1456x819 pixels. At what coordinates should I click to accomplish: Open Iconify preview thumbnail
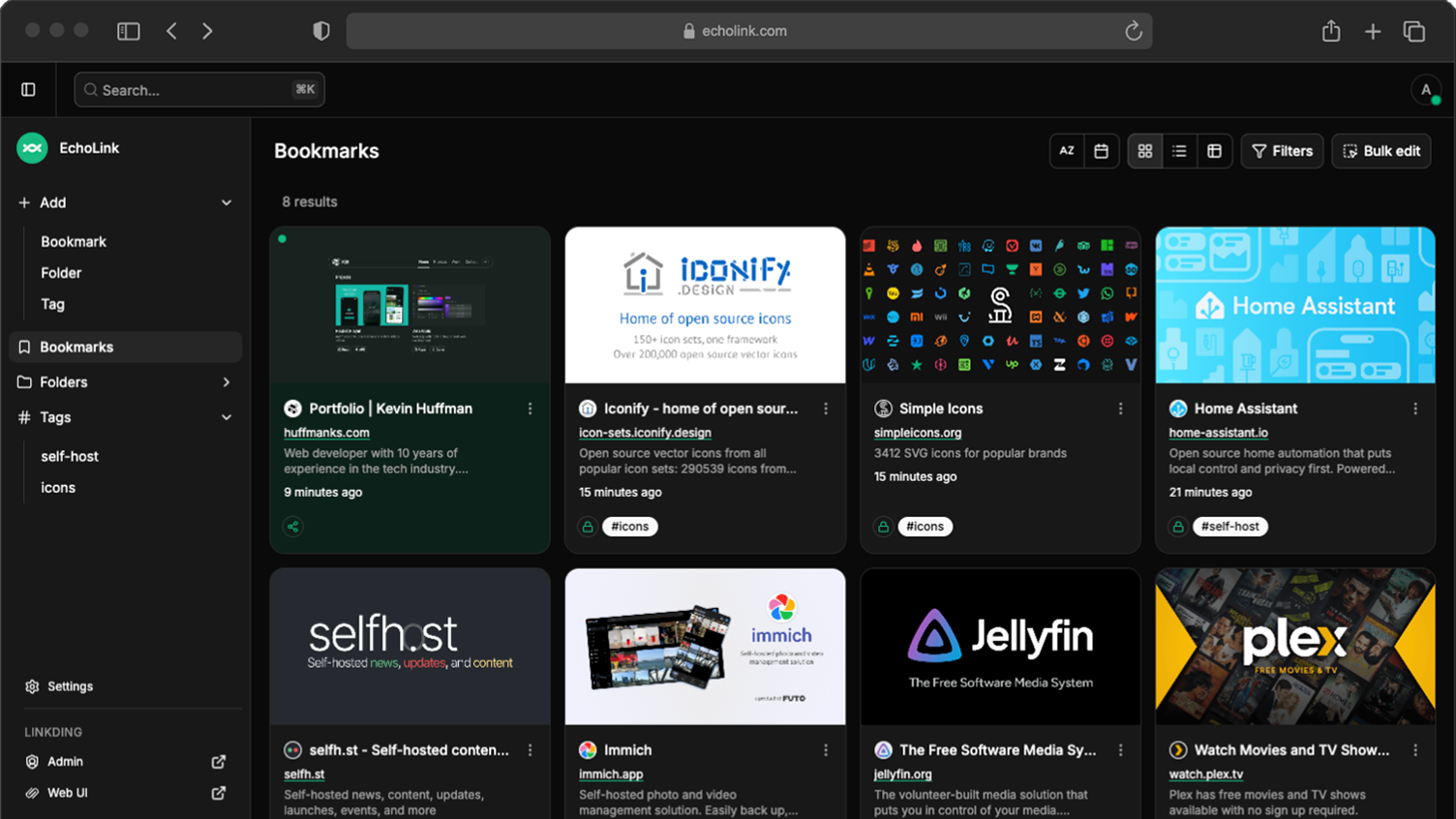coord(705,305)
